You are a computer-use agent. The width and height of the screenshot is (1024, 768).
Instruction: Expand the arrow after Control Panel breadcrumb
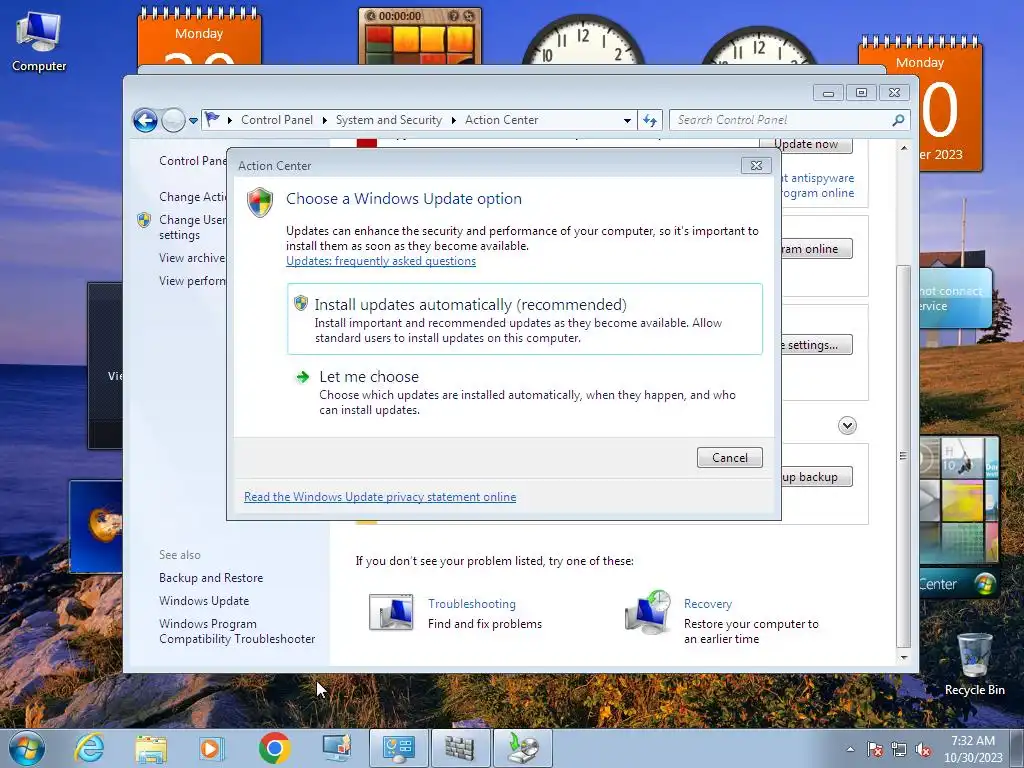pyautogui.click(x=325, y=120)
